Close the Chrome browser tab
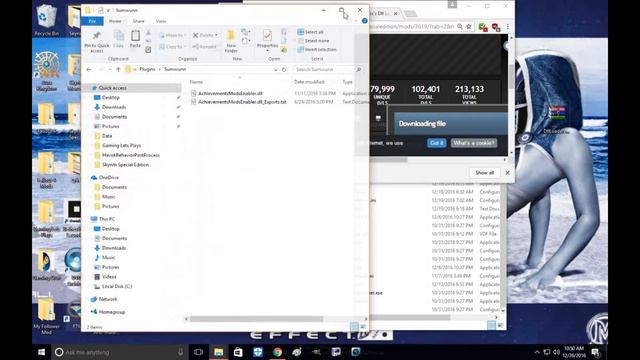 [395, 13]
